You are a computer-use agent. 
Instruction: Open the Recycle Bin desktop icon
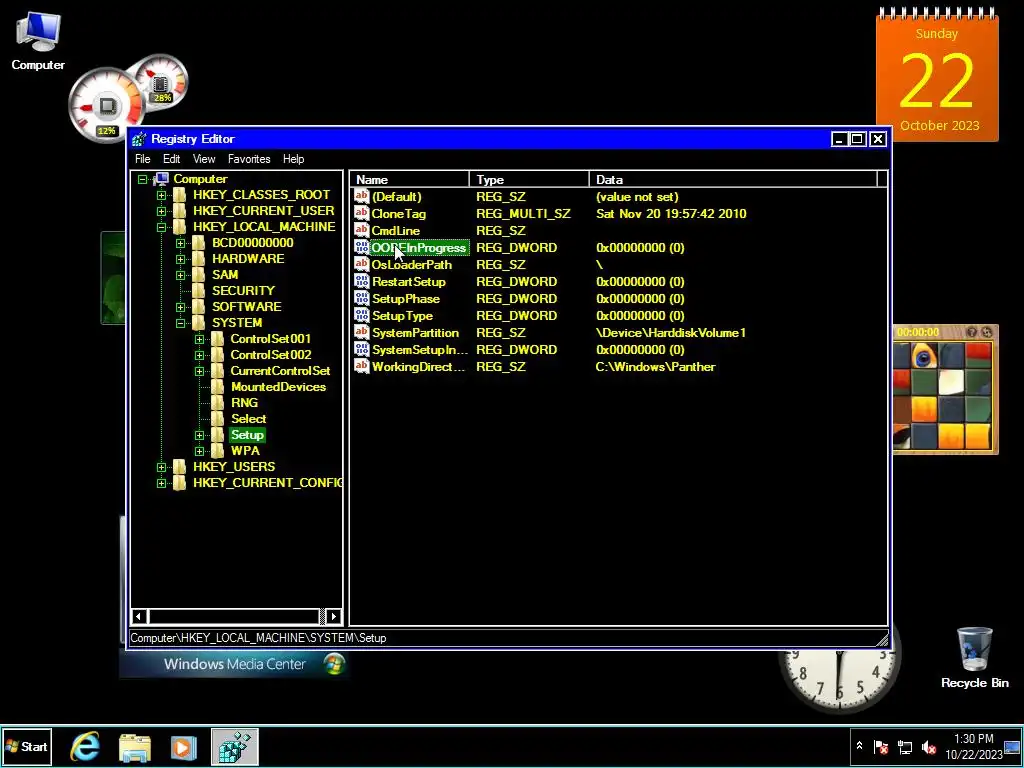tap(974, 658)
